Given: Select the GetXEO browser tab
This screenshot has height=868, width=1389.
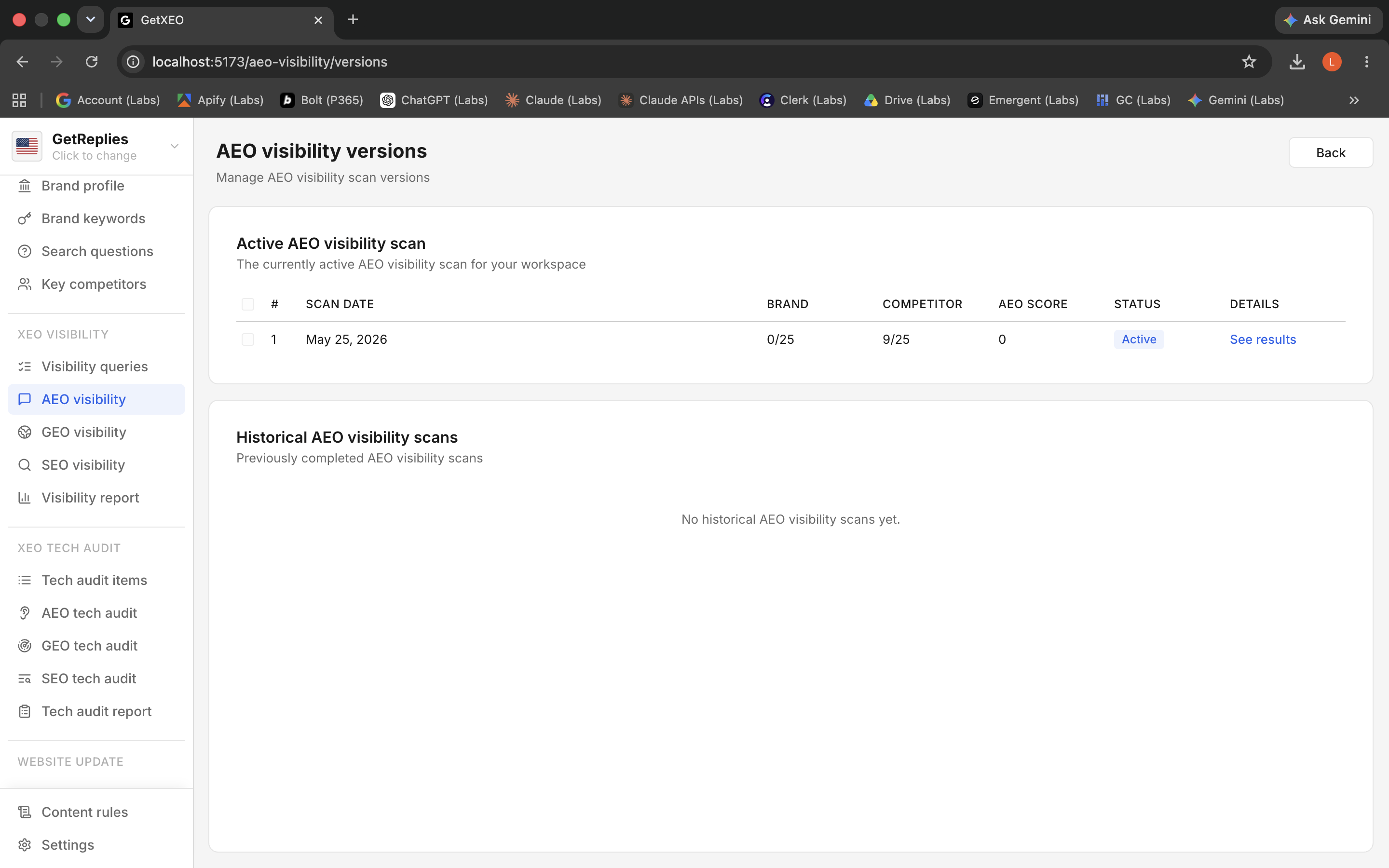Looking at the screenshot, I should point(221,20).
